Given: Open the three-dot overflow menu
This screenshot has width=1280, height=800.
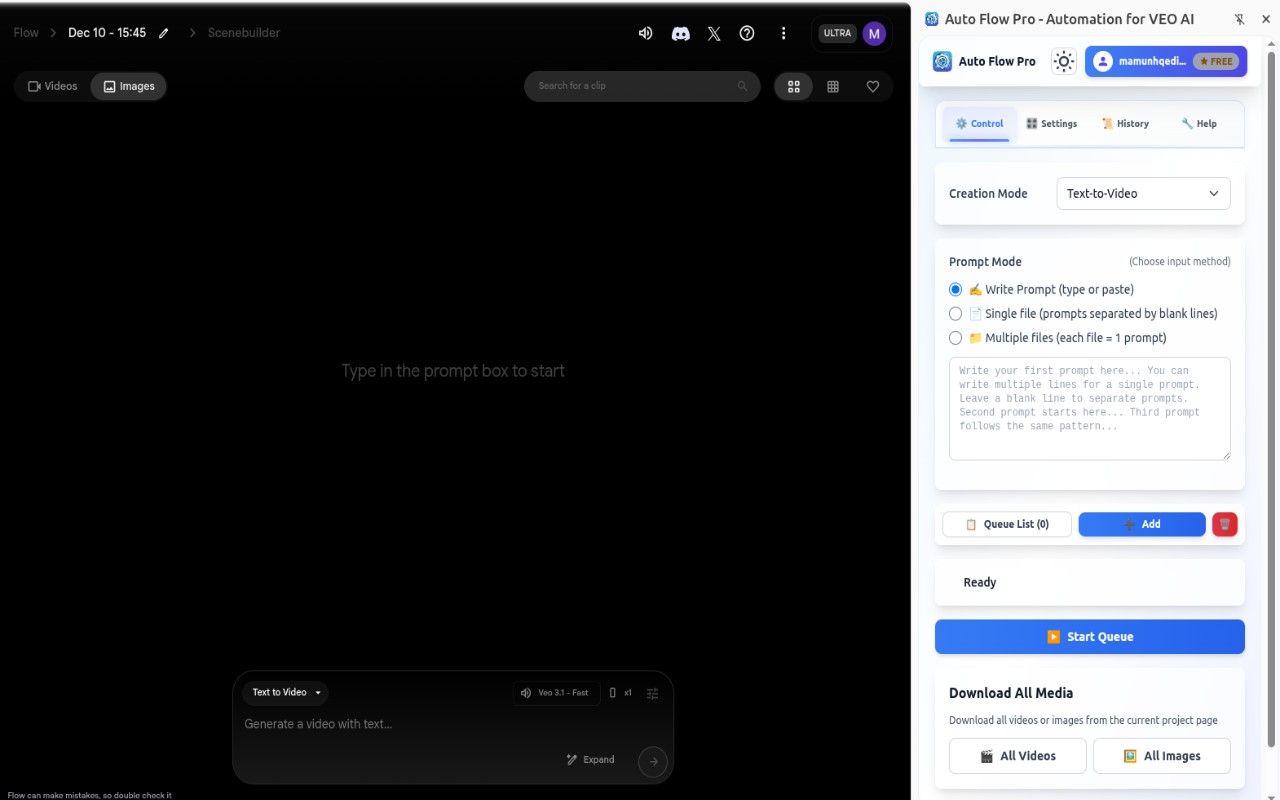Looking at the screenshot, I should tap(784, 33).
